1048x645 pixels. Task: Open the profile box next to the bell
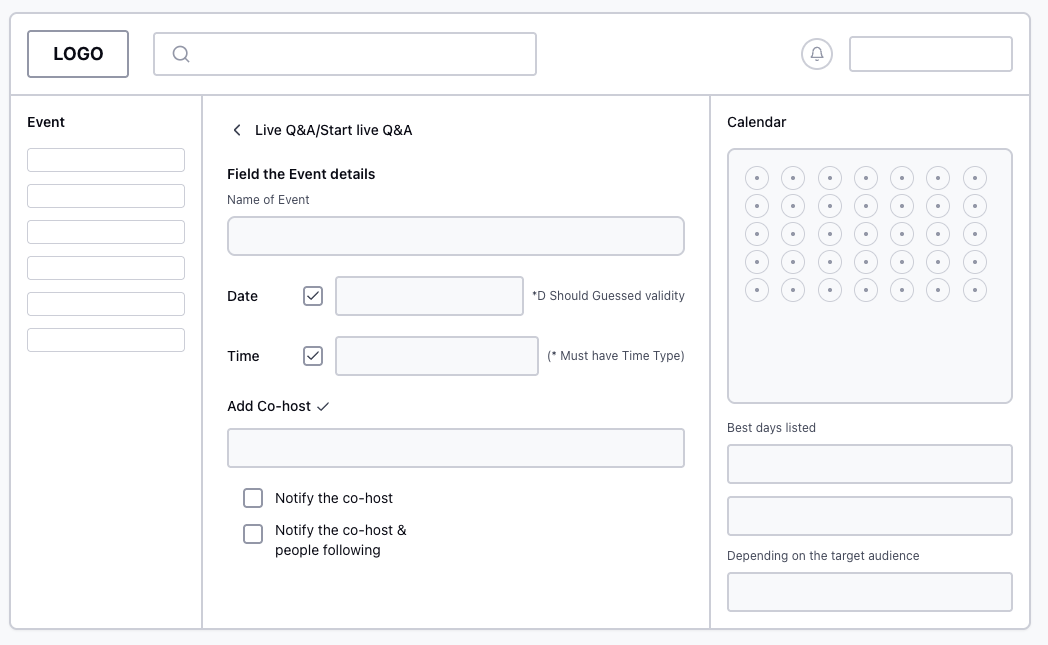click(930, 54)
